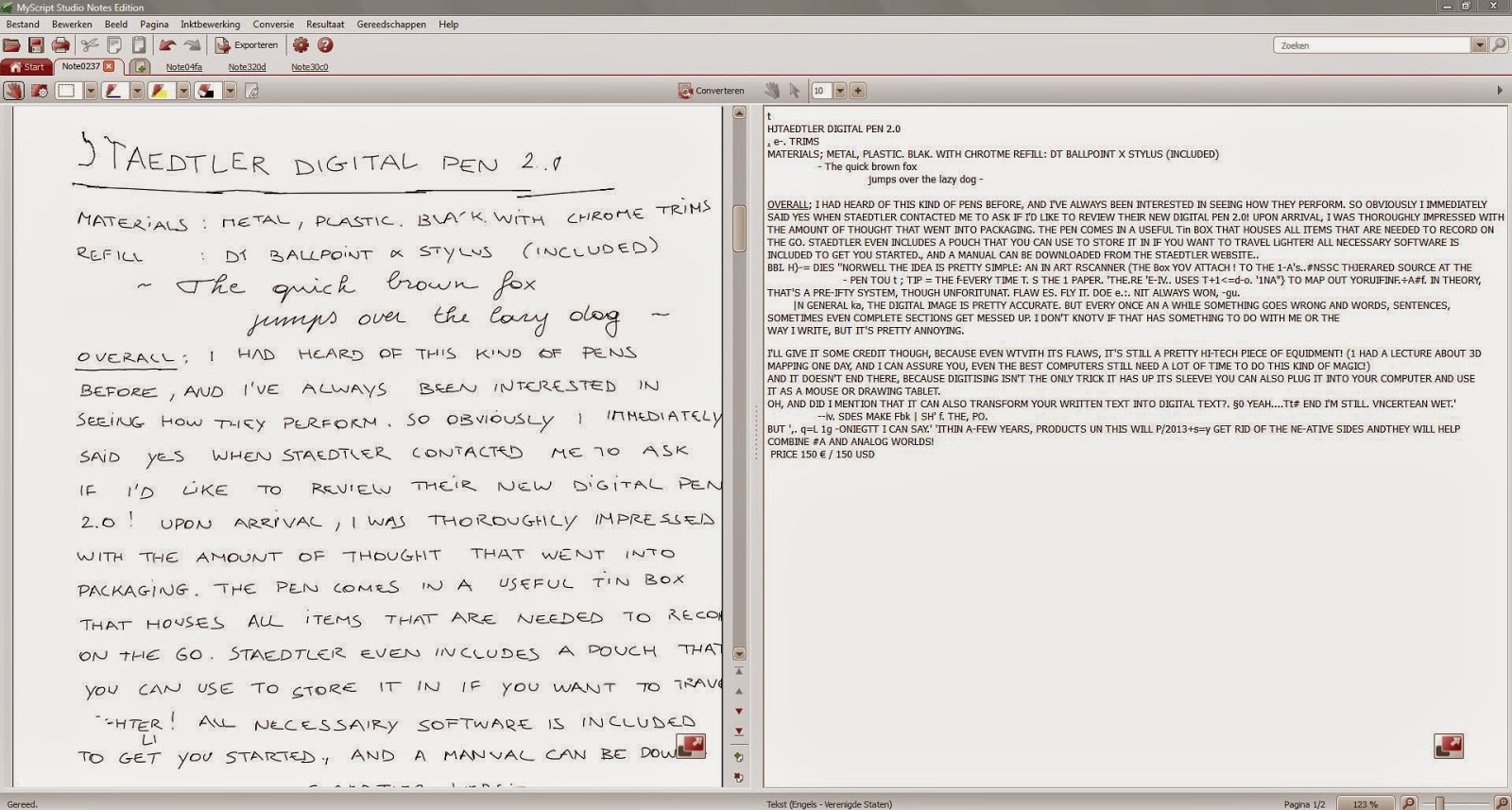
Task: Open the eraser options dropdown
Action: click(x=230, y=91)
